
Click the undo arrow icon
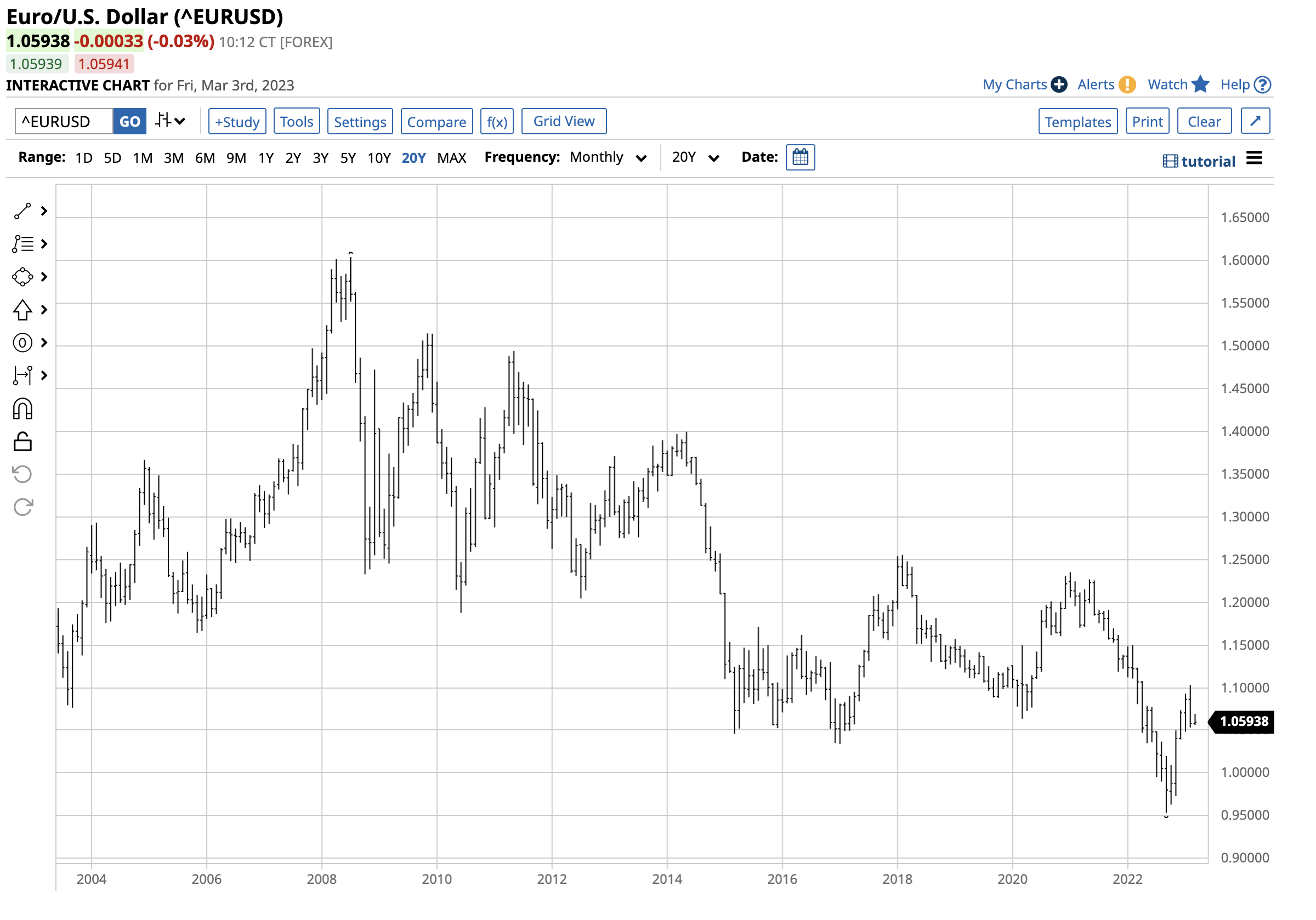pos(22,475)
